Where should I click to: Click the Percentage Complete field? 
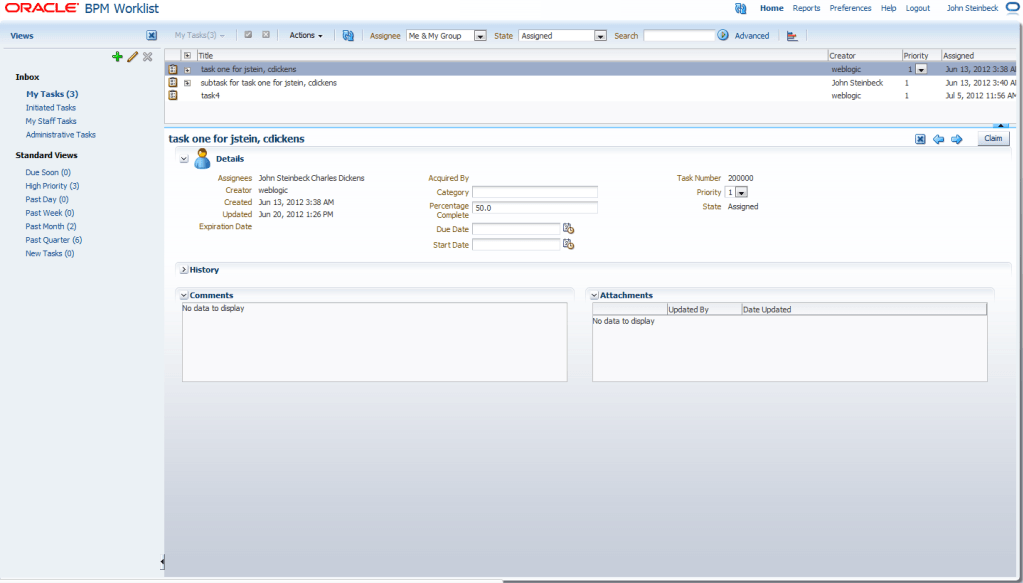[x=534, y=207]
